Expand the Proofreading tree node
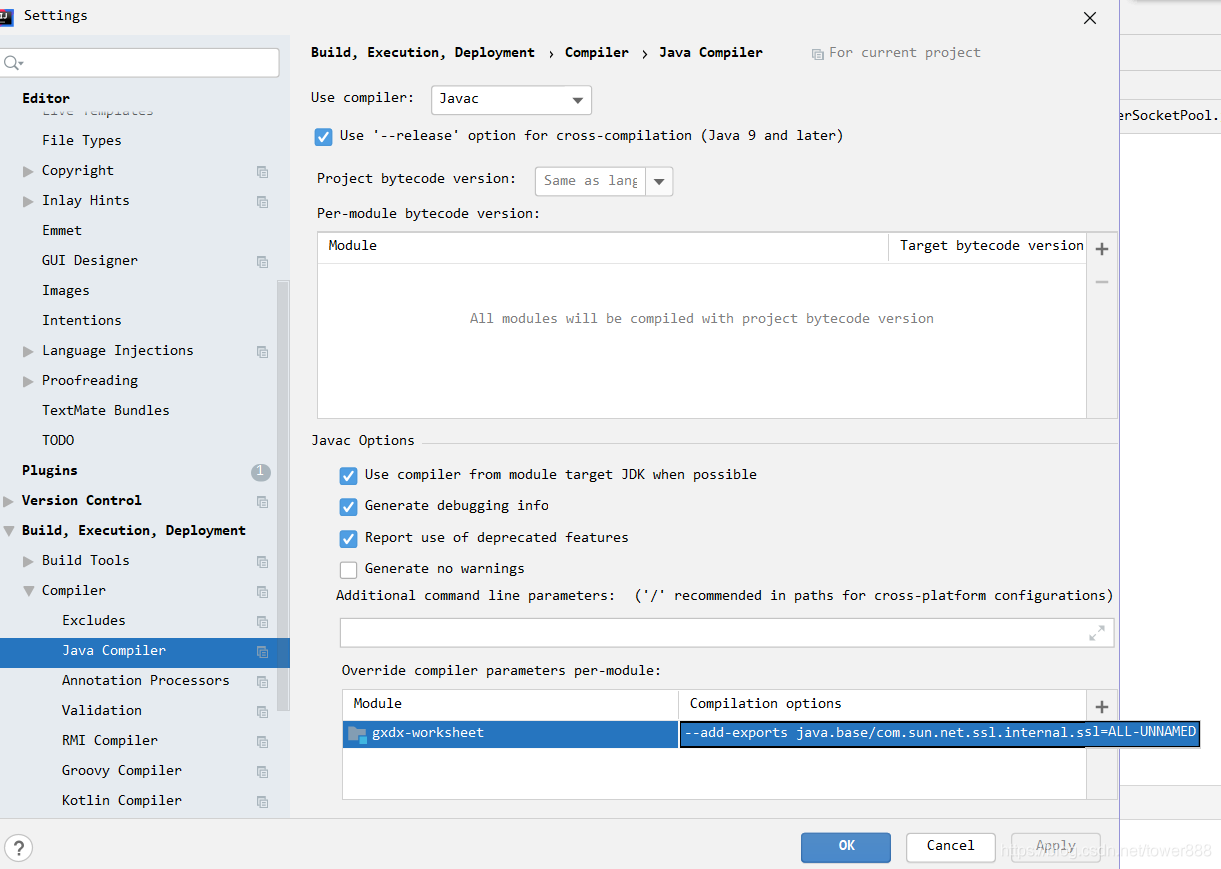The height and width of the screenshot is (869, 1221). pos(28,381)
